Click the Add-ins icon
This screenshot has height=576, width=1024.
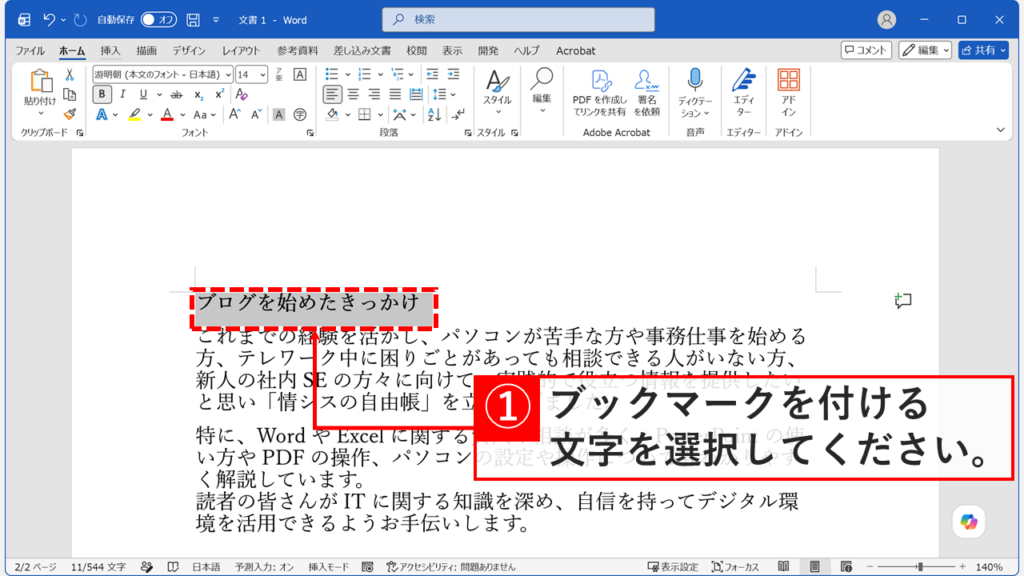(x=788, y=93)
